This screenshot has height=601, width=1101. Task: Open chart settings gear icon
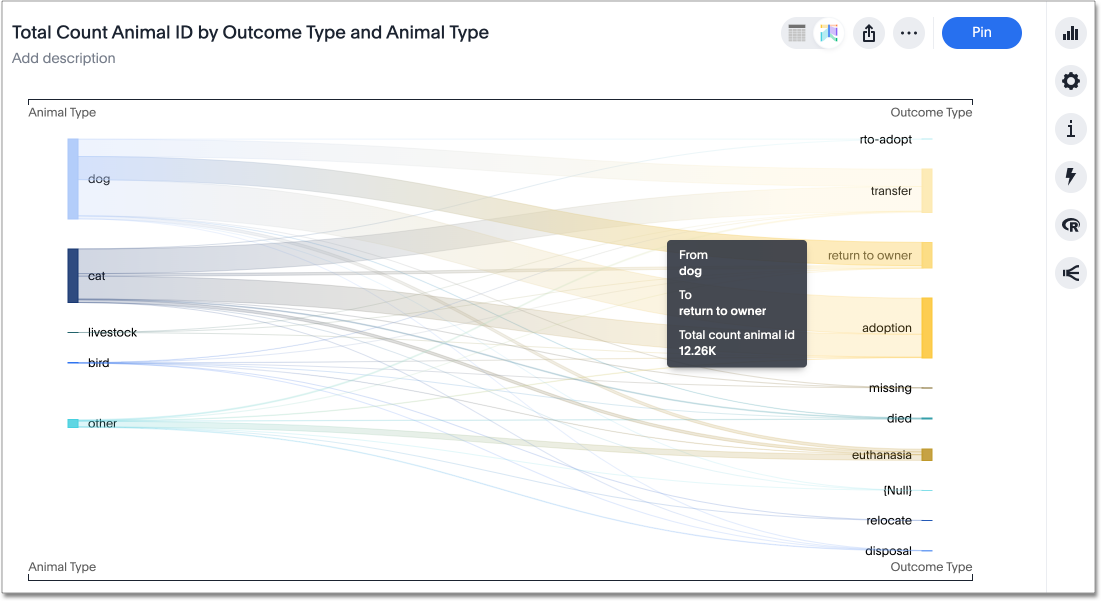[x=1071, y=81]
